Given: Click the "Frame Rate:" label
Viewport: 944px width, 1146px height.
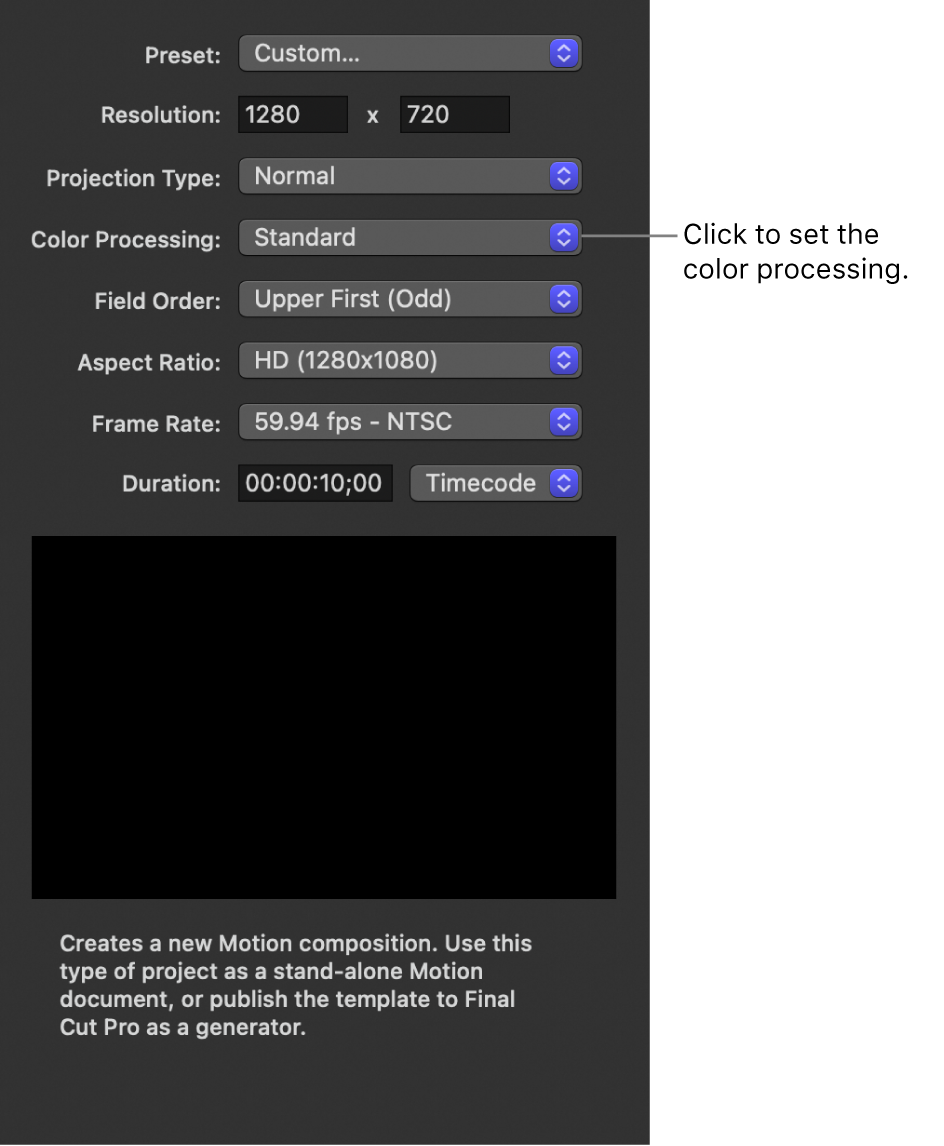Looking at the screenshot, I should point(156,424).
